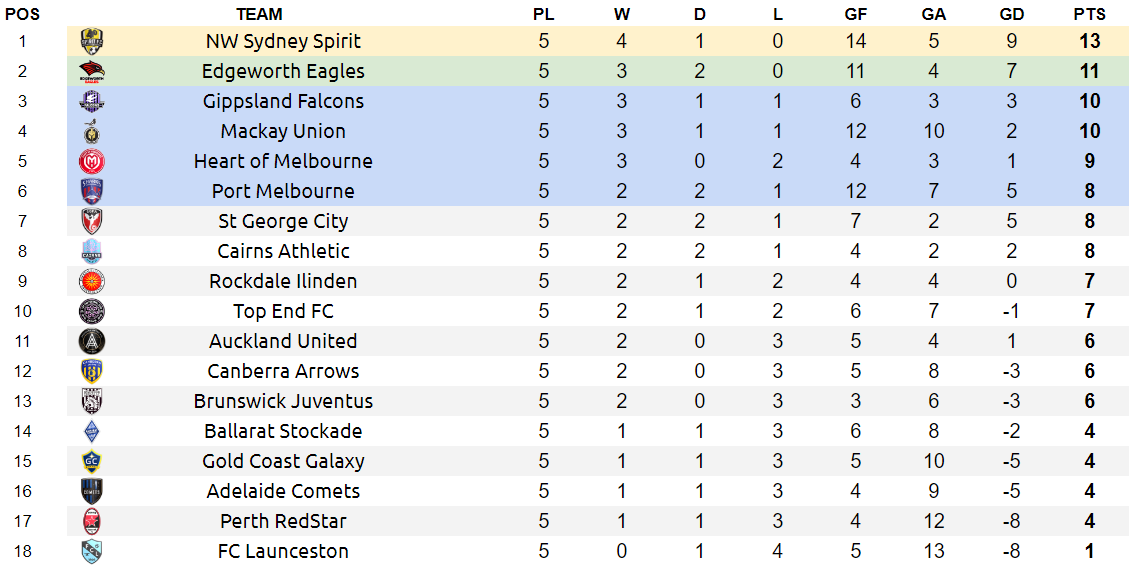Click the Heart of Melbourne red badge

point(92,161)
